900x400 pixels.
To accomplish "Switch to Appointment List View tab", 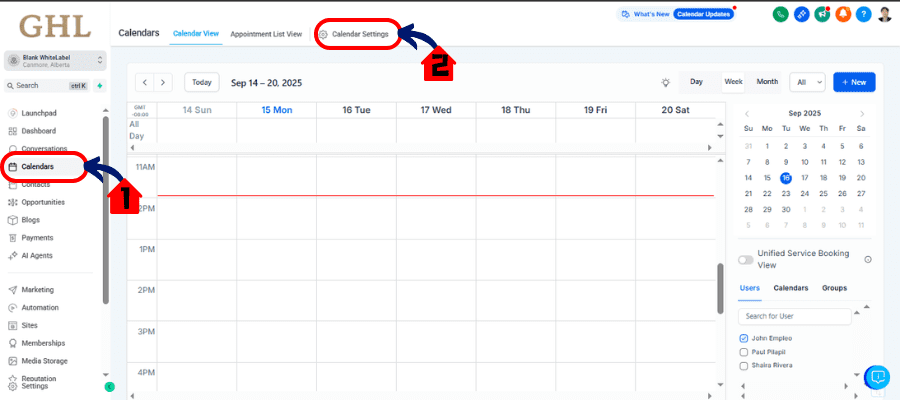I will (266, 34).
